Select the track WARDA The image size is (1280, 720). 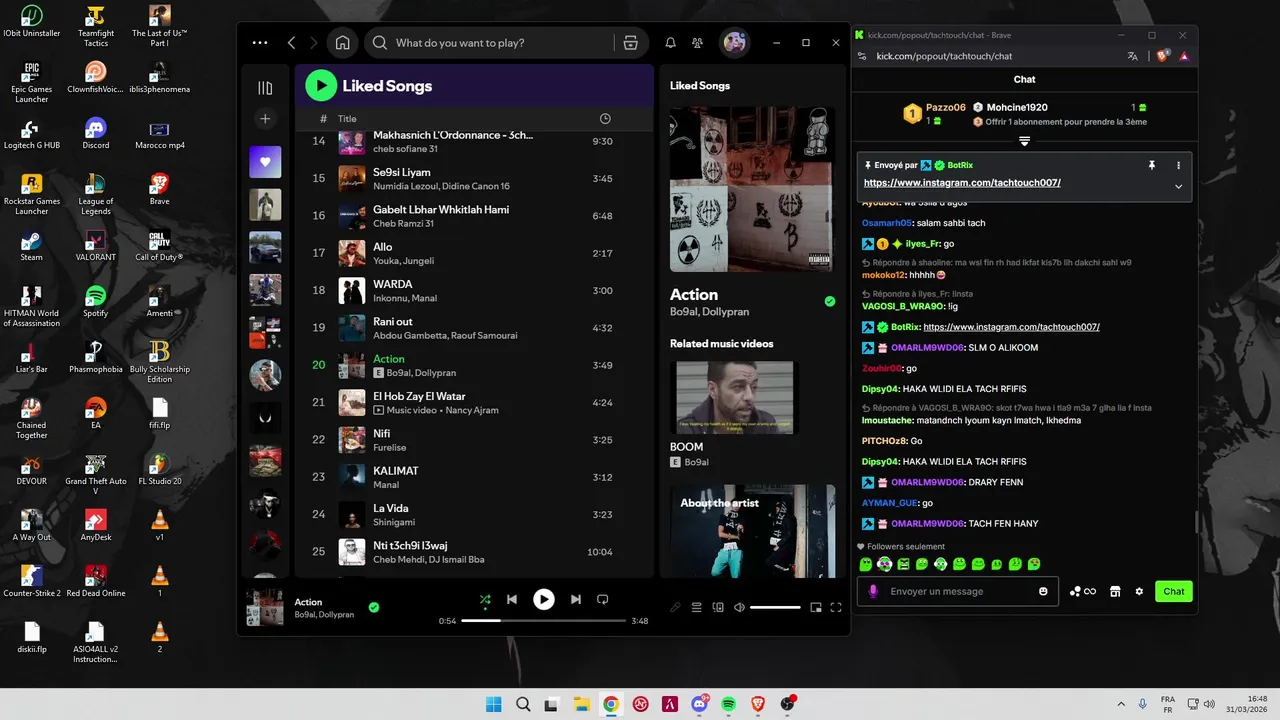click(x=474, y=290)
